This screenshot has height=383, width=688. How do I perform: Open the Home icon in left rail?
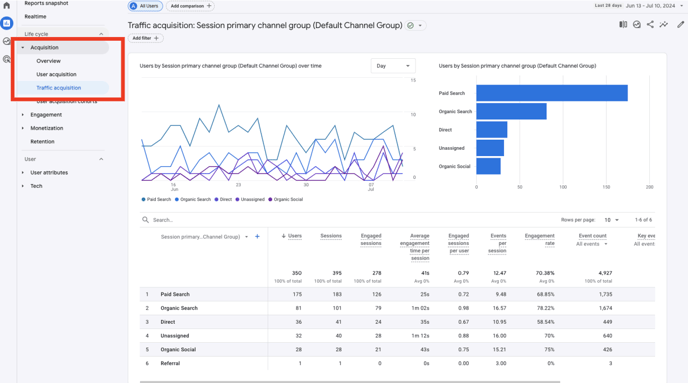pos(6,6)
